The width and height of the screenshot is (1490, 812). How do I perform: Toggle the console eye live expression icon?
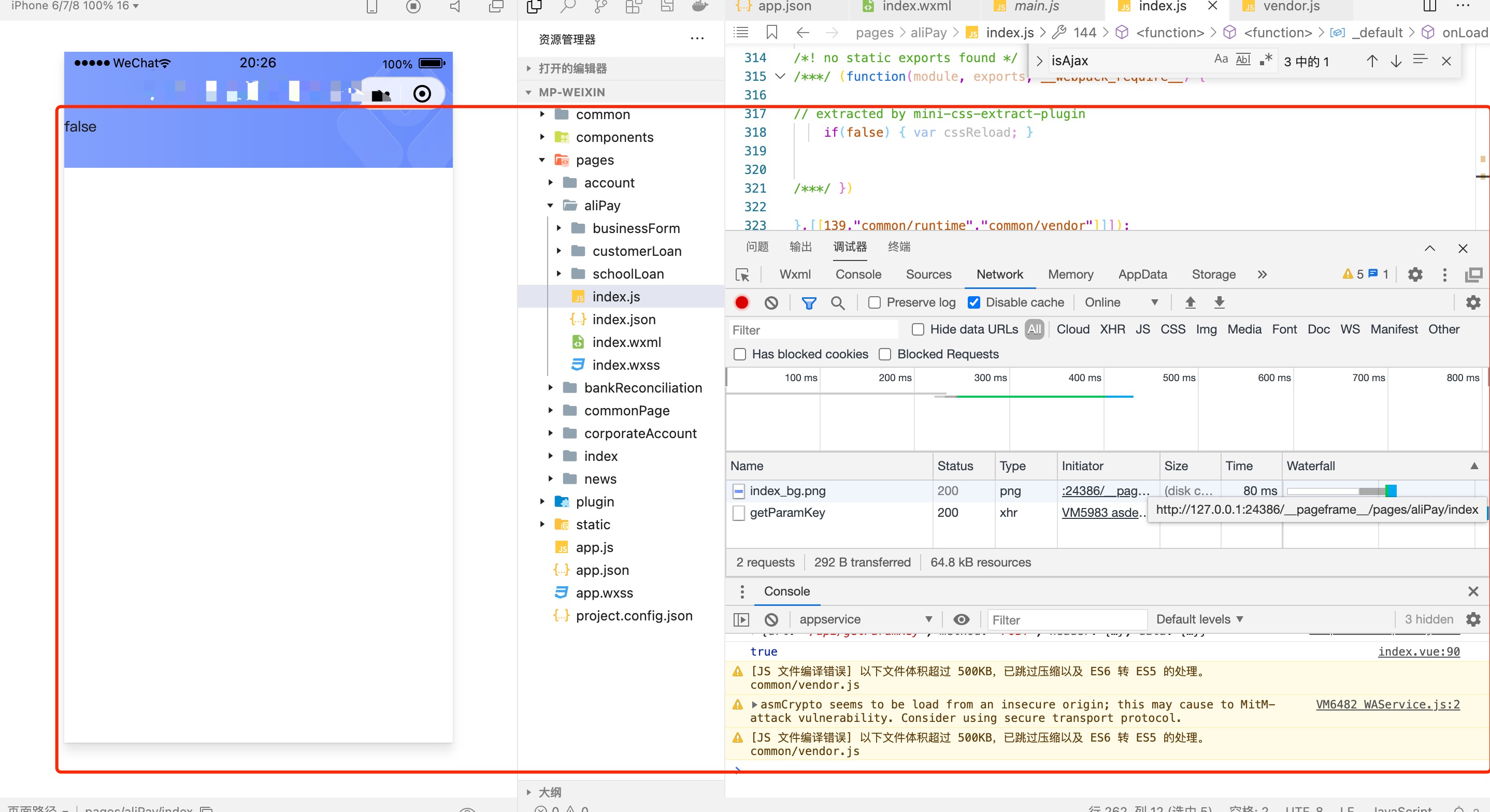(961, 619)
